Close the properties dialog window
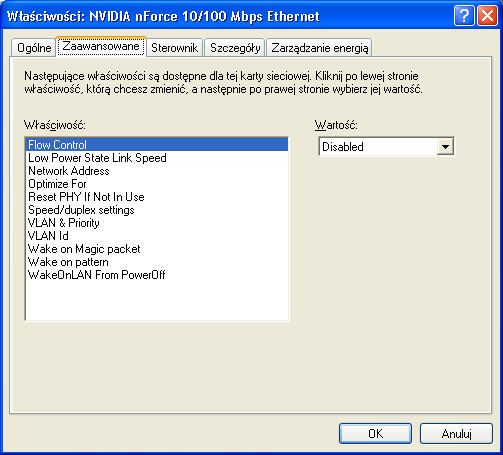Image resolution: width=503 pixels, height=455 pixels. (x=487, y=15)
